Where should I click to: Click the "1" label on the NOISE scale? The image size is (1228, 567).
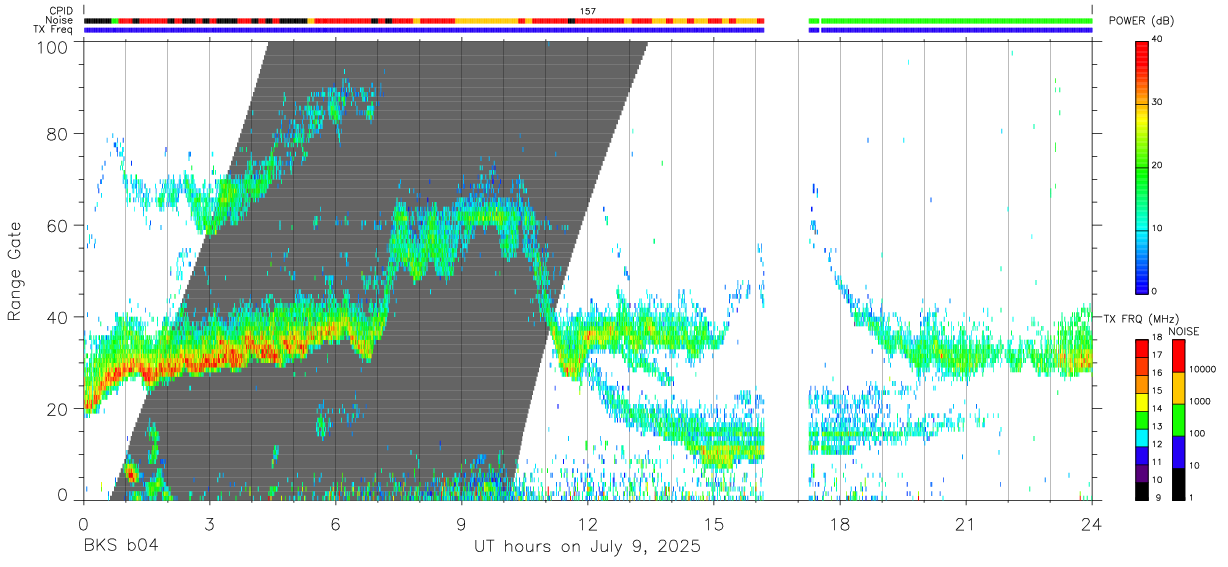point(1190,497)
